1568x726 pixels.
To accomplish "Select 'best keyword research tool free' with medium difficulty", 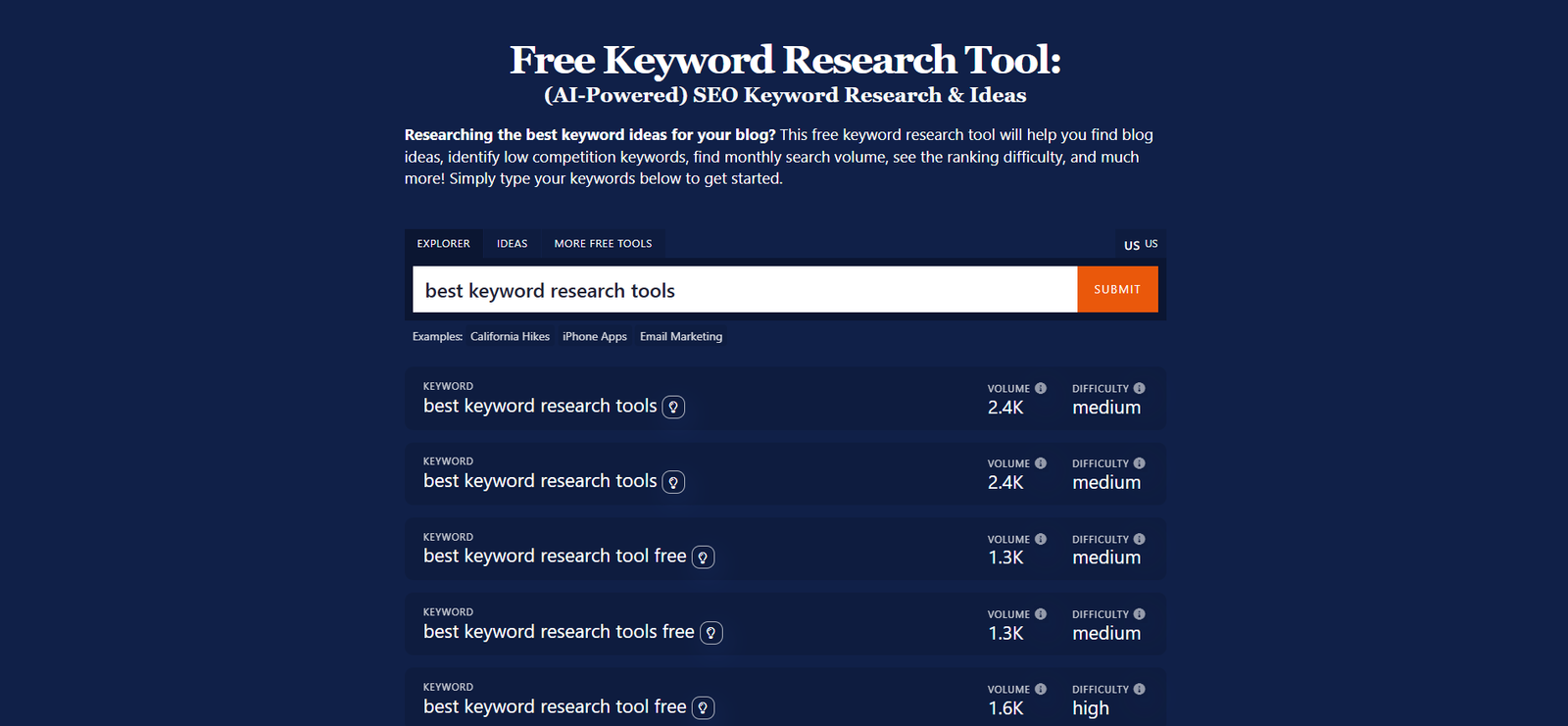I will 555,556.
